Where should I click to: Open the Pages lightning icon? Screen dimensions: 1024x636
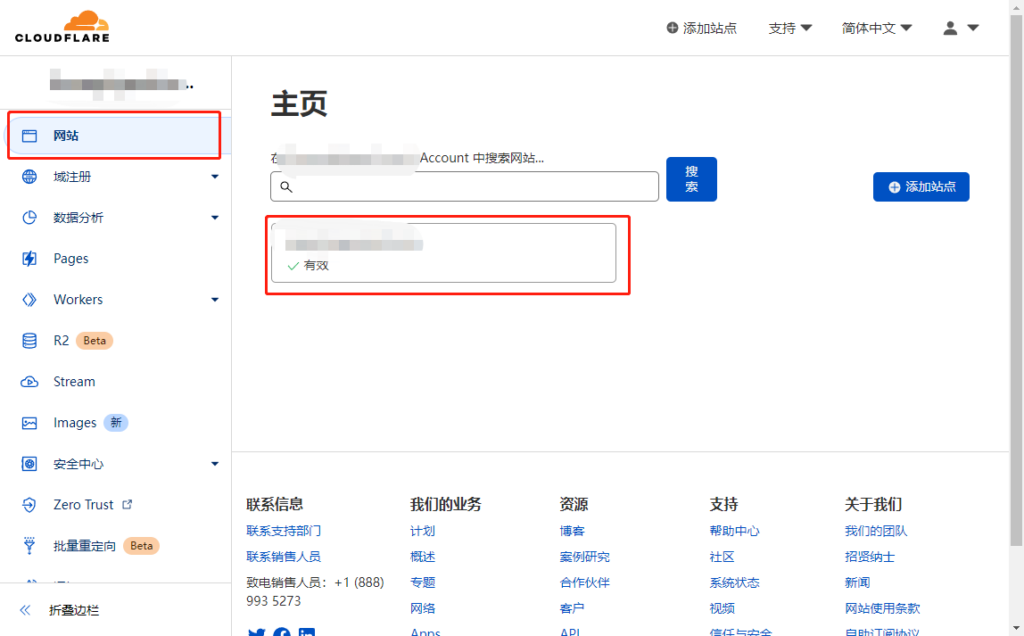pyautogui.click(x=30, y=259)
